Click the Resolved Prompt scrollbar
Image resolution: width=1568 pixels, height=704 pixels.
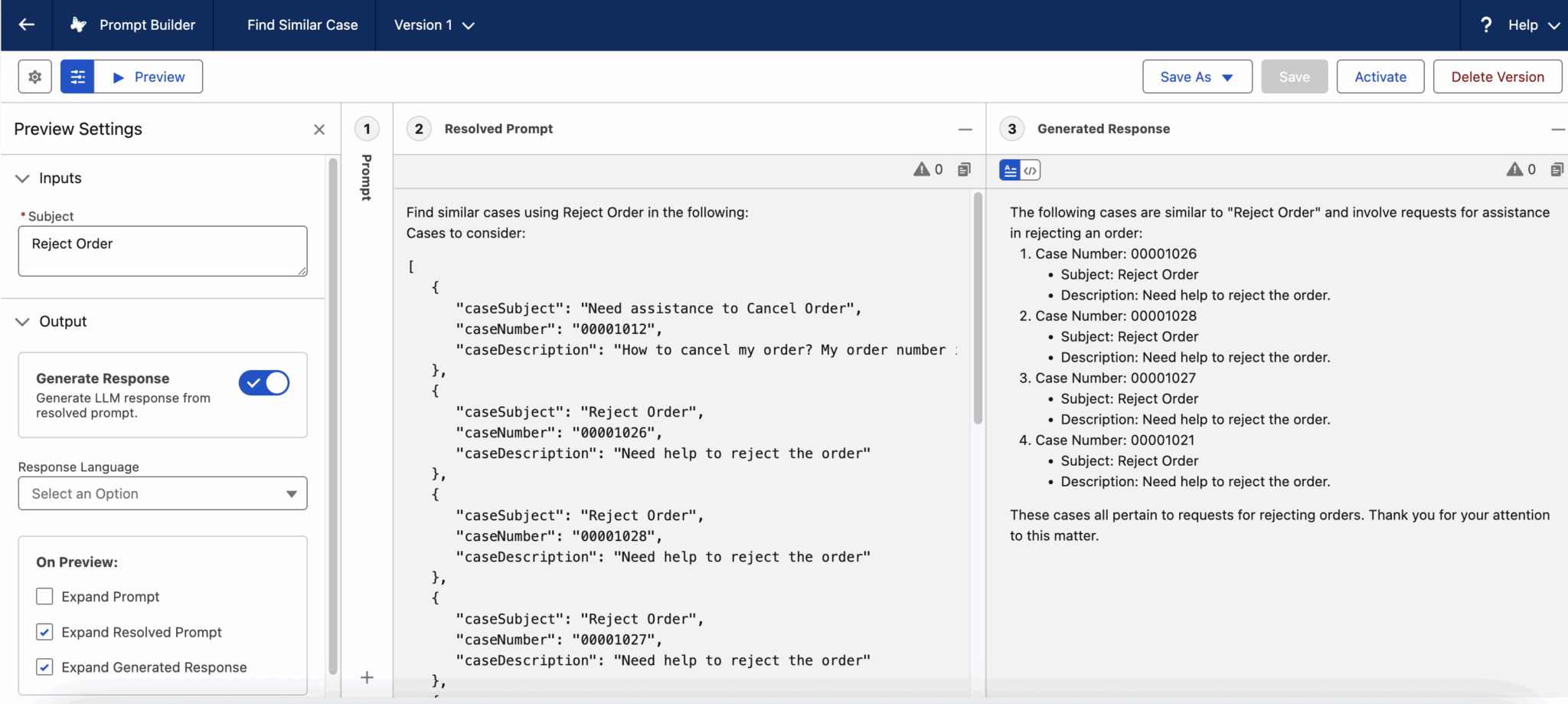click(x=978, y=308)
